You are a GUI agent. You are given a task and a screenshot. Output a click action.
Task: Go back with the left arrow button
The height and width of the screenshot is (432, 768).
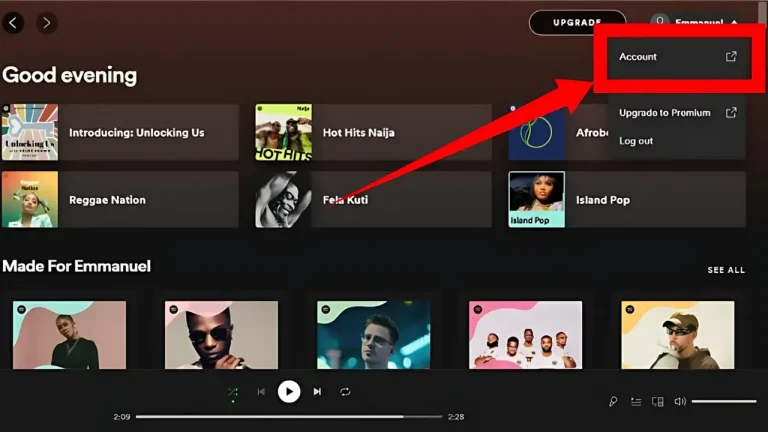13,23
